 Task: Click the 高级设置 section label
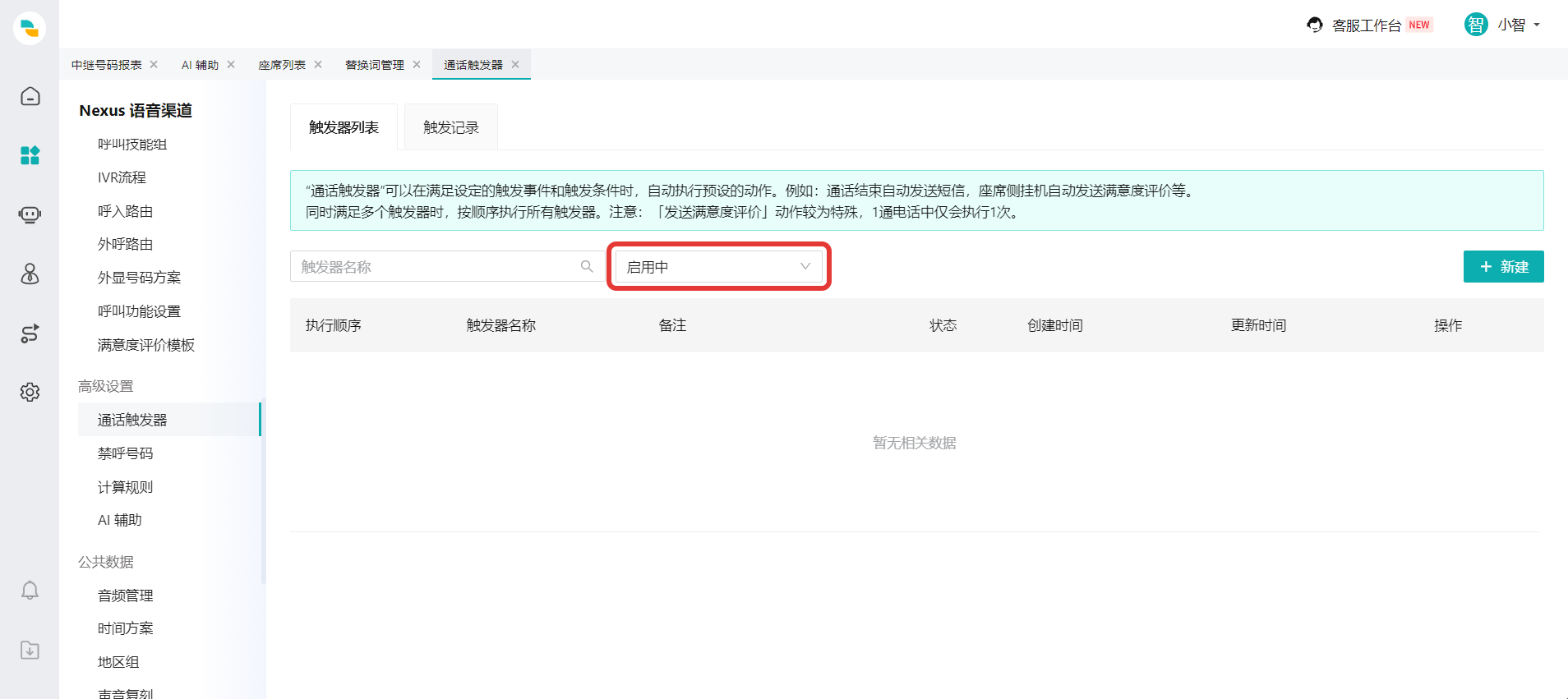pos(106,386)
